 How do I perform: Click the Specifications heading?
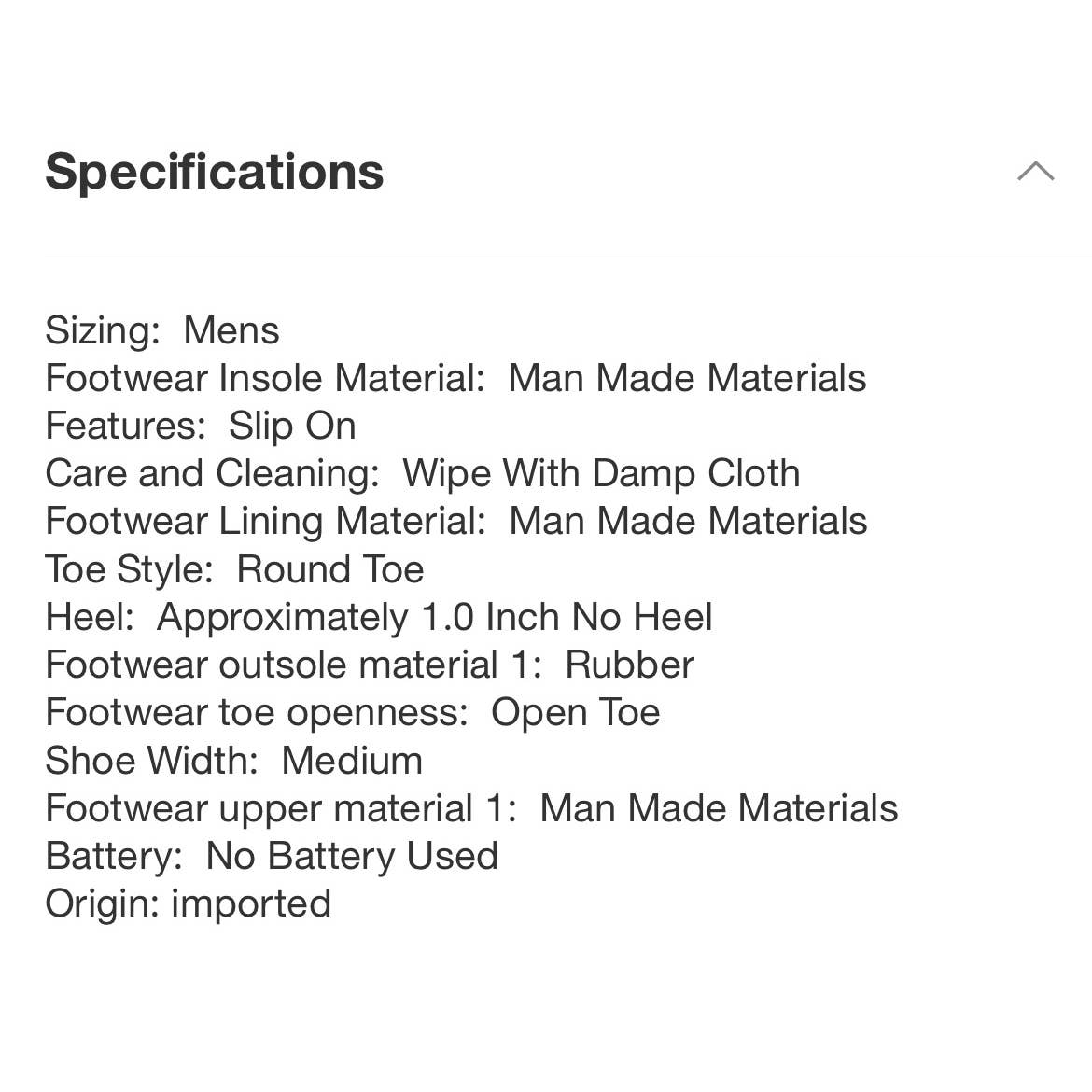[215, 172]
